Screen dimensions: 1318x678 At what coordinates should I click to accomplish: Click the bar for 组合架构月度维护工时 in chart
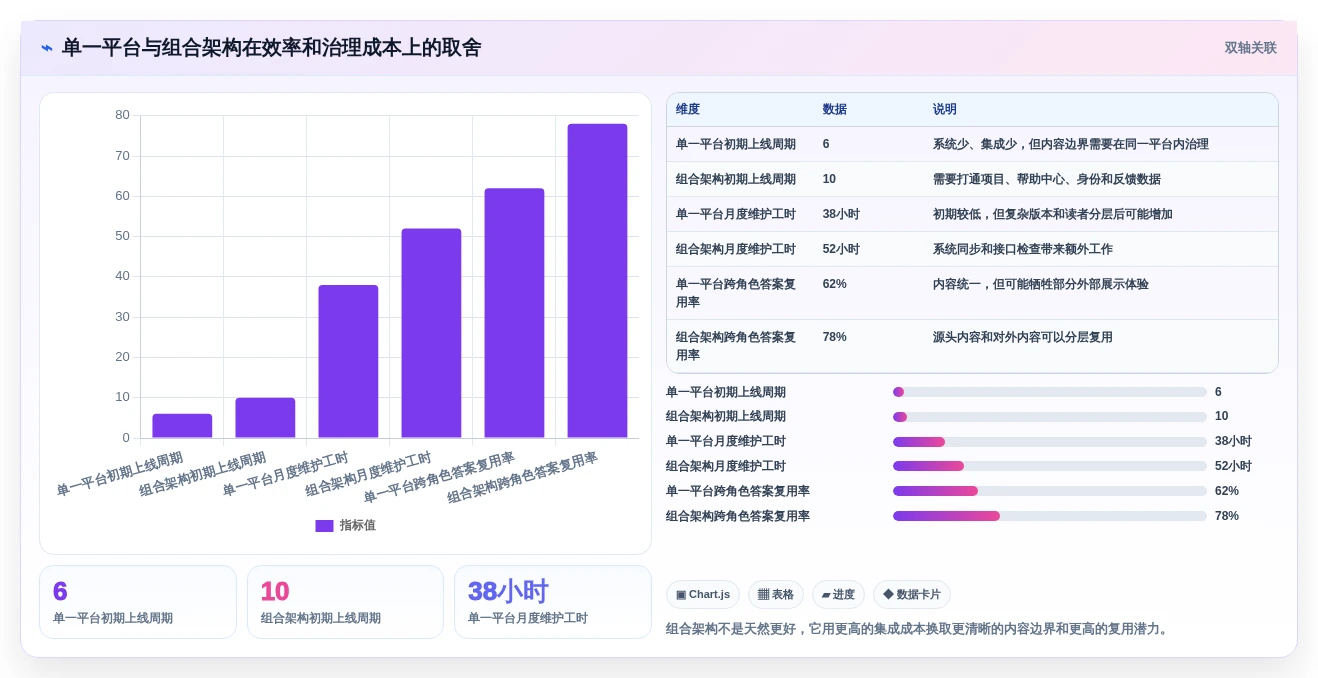[x=431, y=333]
